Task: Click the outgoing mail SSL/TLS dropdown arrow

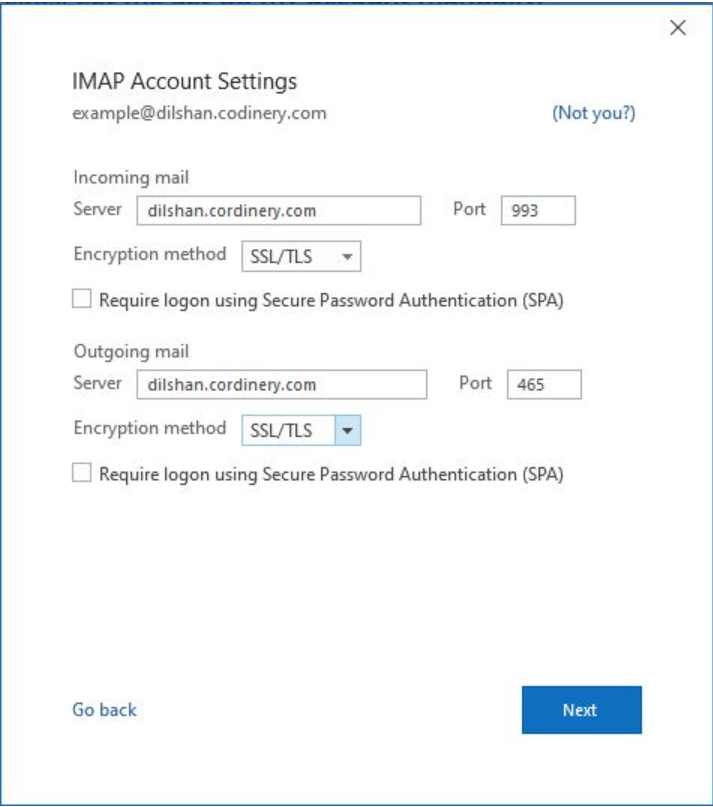Action: 347,431
